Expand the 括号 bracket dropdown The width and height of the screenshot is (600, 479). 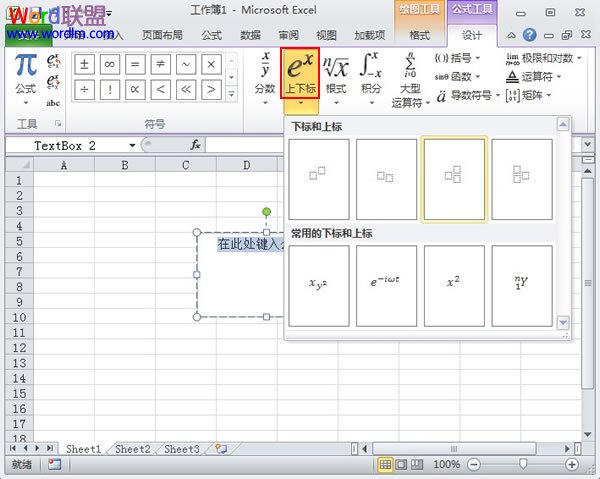click(462, 58)
